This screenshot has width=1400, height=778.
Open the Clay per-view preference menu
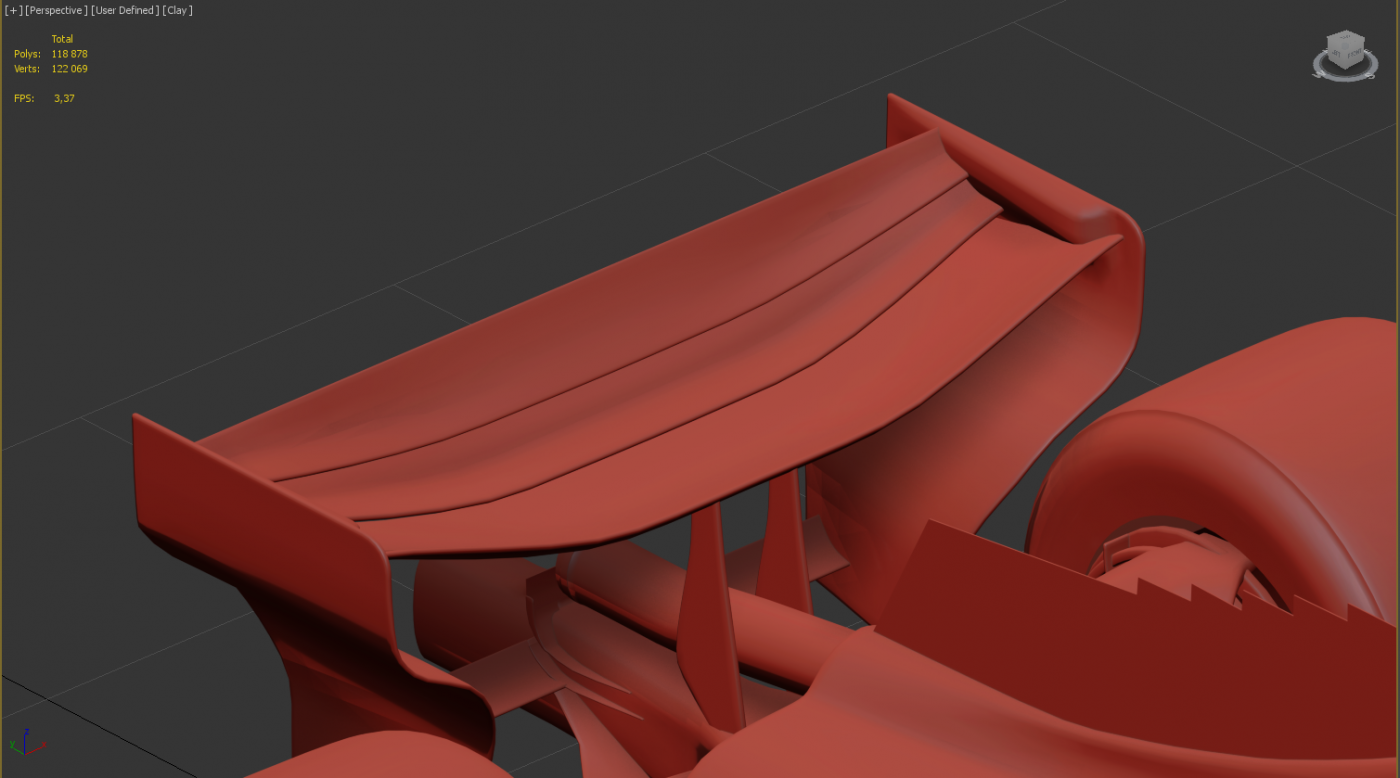pos(177,11)
